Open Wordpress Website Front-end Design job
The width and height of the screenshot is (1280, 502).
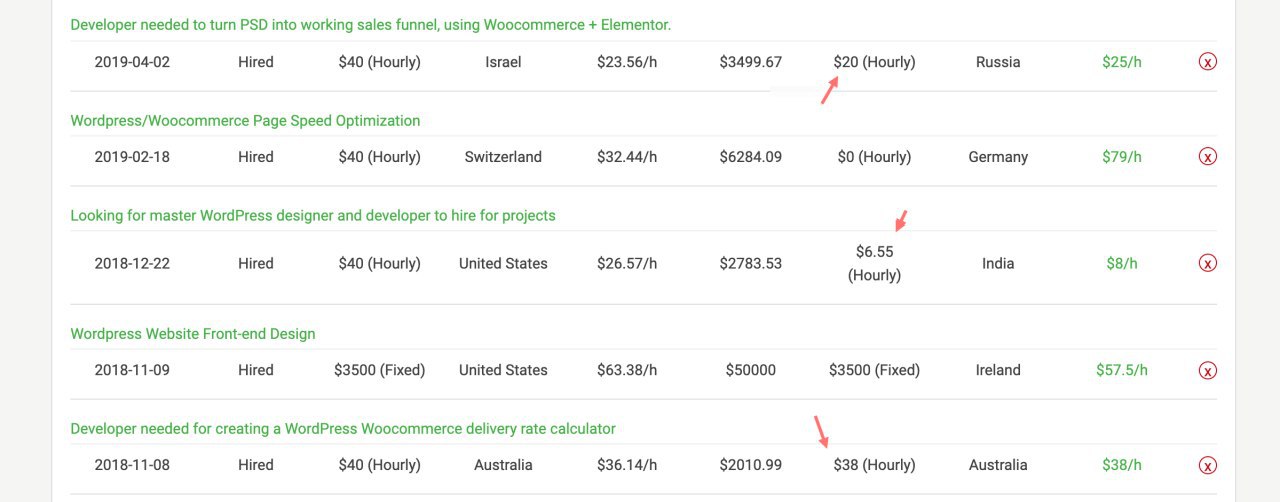pyautogui.click(x=193, y=334)
